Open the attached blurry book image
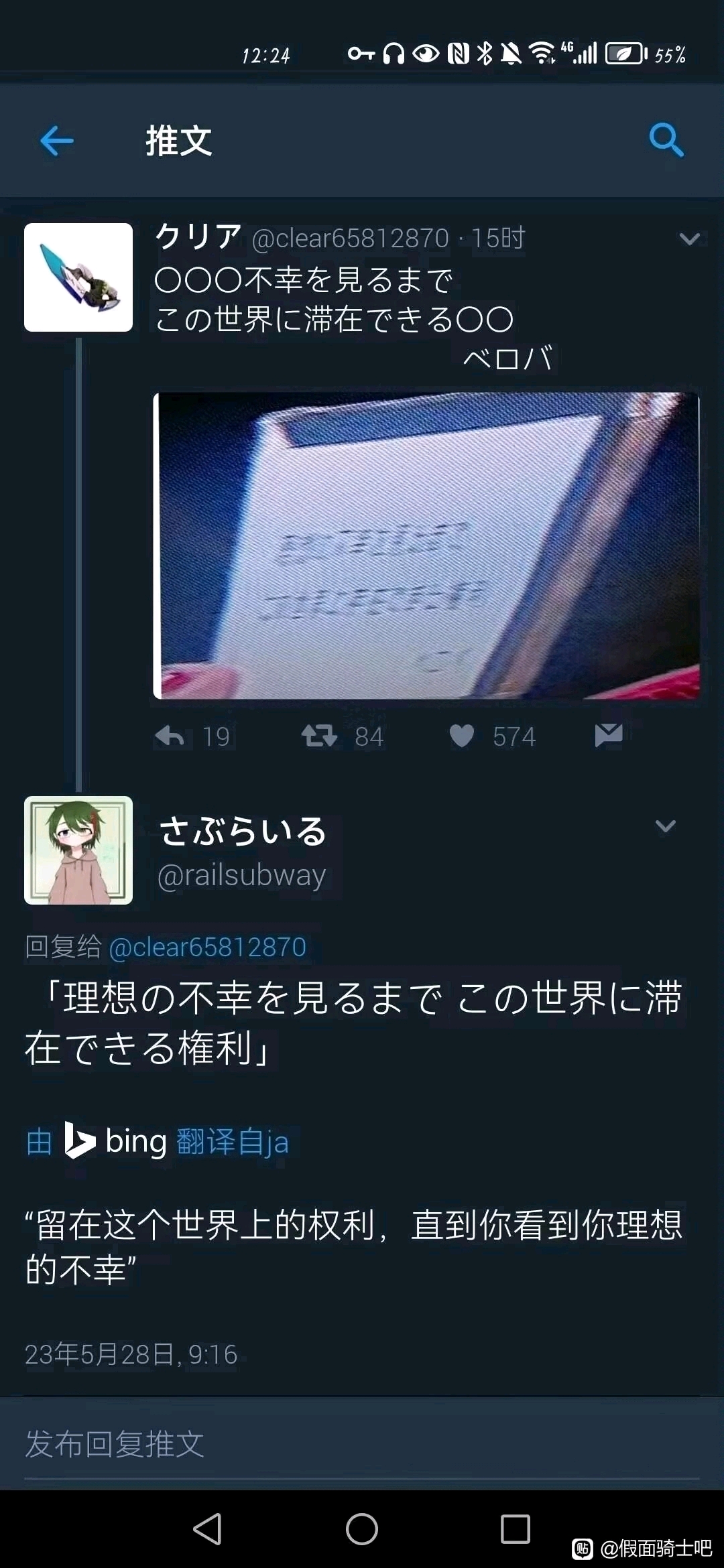724x1568 pixels. (426, 545)
